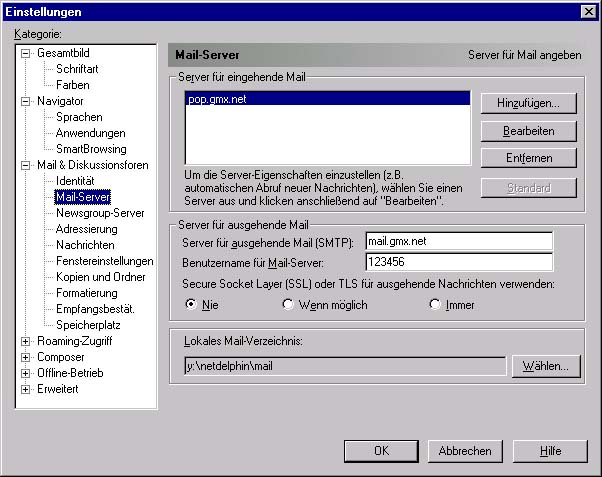Viewport: 602px width, 477px height.
Task: Select Kopien und Ordner
Action: [x=101, y=277]
